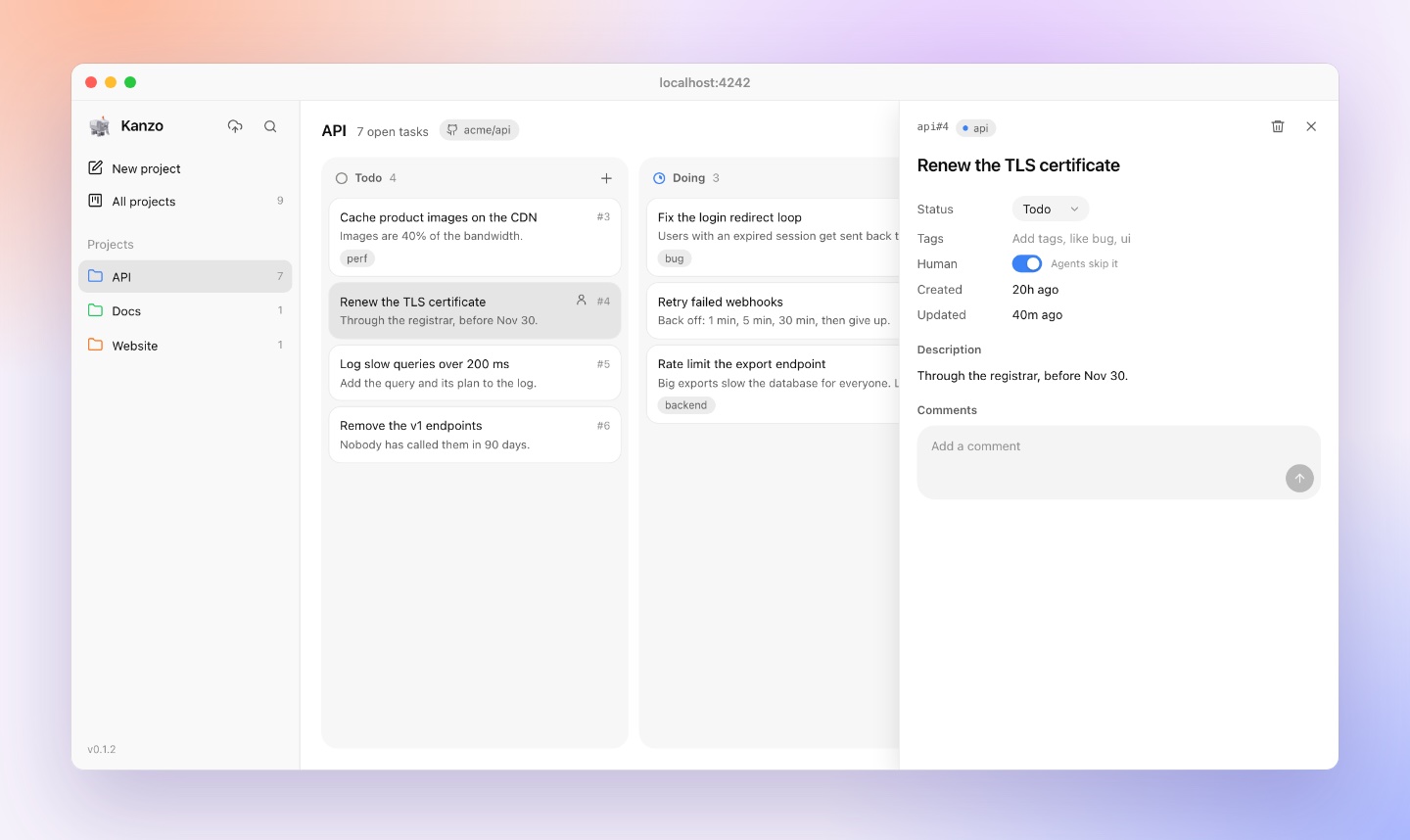This screenshot has width=1410, height=840.
Task: Open the Rate limit the export endpoint card
Action: pyautogui.click(x=774, y=384)
